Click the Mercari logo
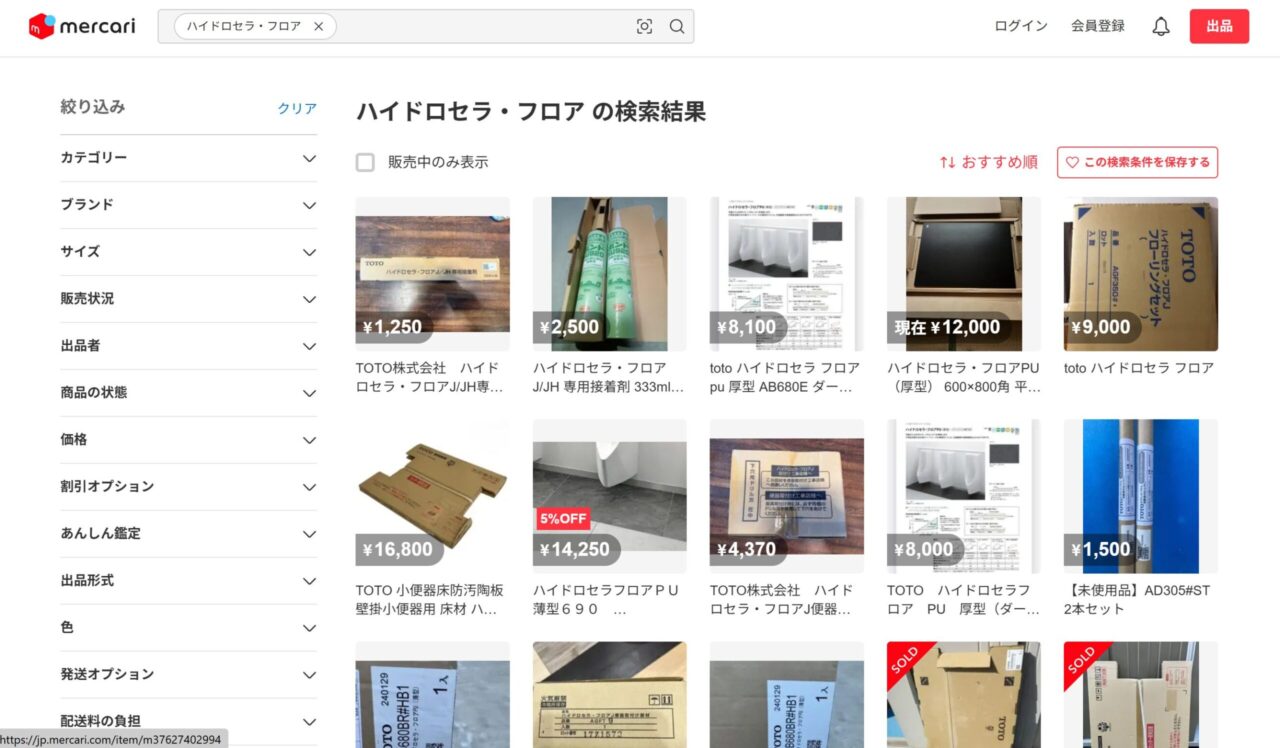This screenshot has height=748, width=1280. [x=82, y=27]
